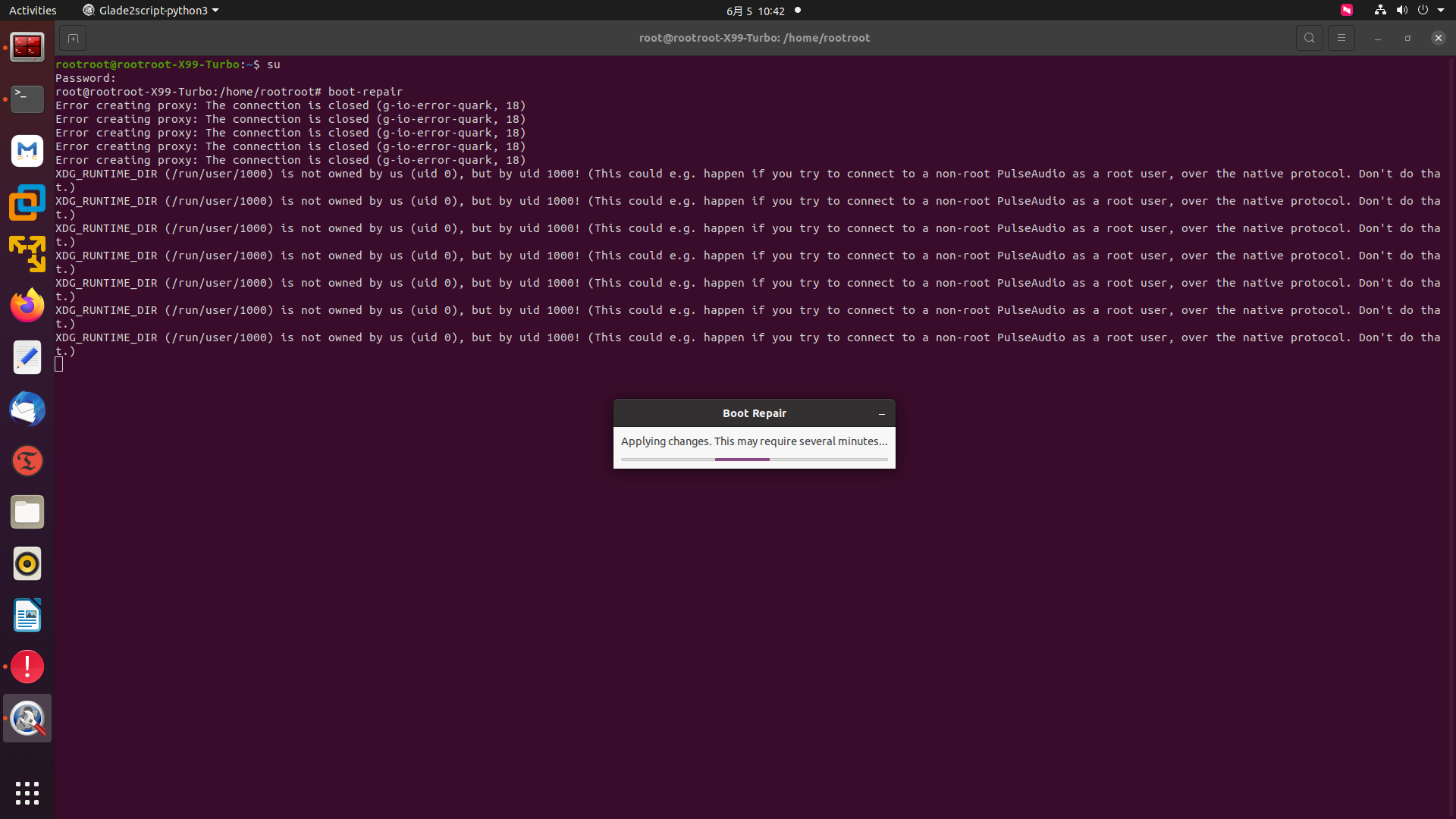1456x819 pixels.
Task: Expand the Glade2script-python3 app menu
Action: [x=150, y=11]
